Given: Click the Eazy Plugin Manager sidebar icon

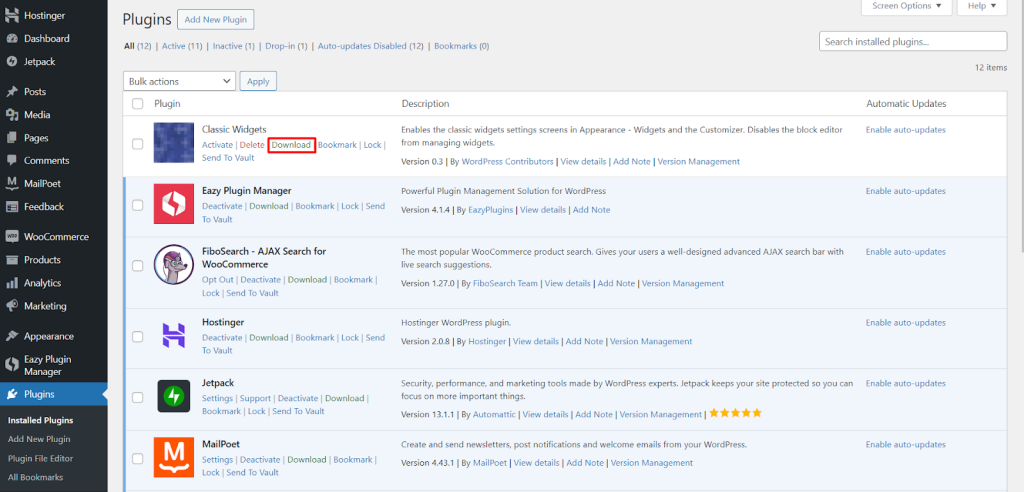Looking at the screenshot, I should coord(12,365).
